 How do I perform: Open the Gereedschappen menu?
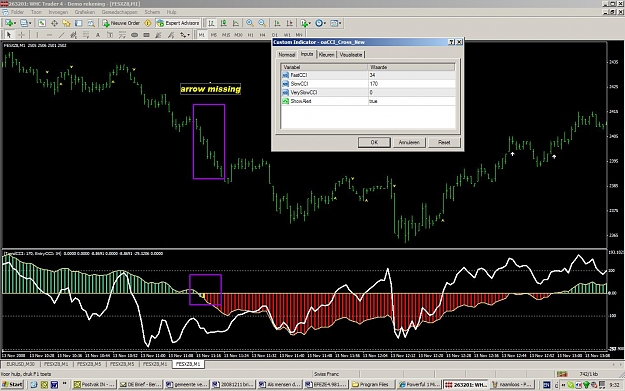pyautogui.click(x=120, y=12)
